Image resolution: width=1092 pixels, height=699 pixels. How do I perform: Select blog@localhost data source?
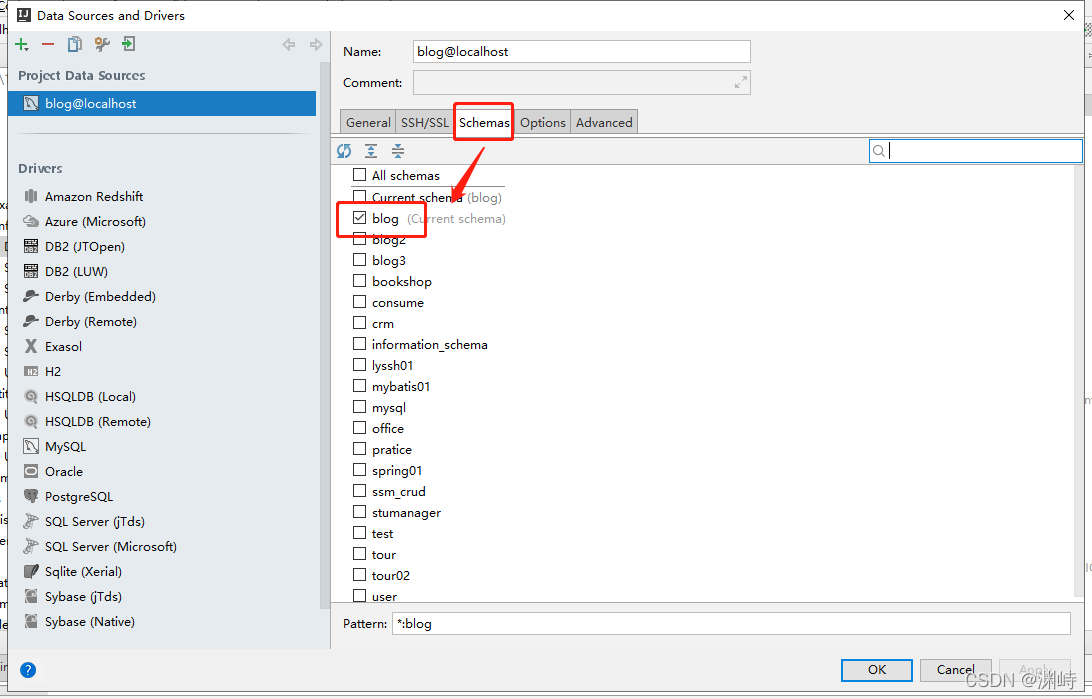point(162,104)
